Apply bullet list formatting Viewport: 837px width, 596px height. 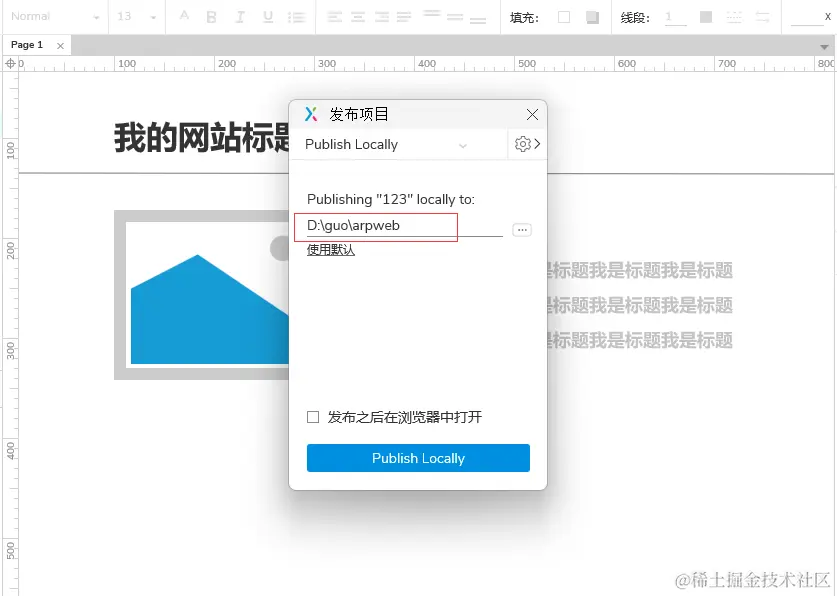point(296,17)
